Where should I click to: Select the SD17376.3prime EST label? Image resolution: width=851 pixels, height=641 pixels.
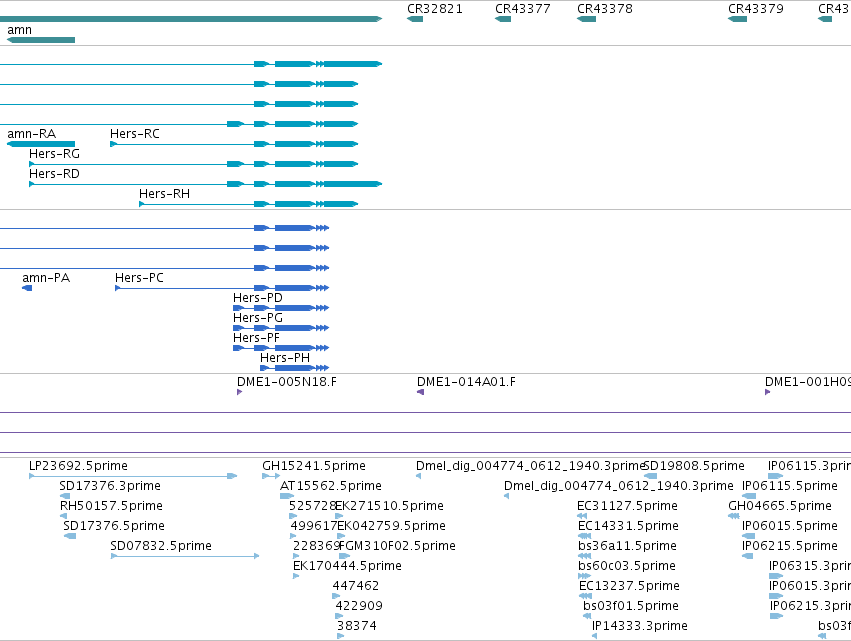110,486
